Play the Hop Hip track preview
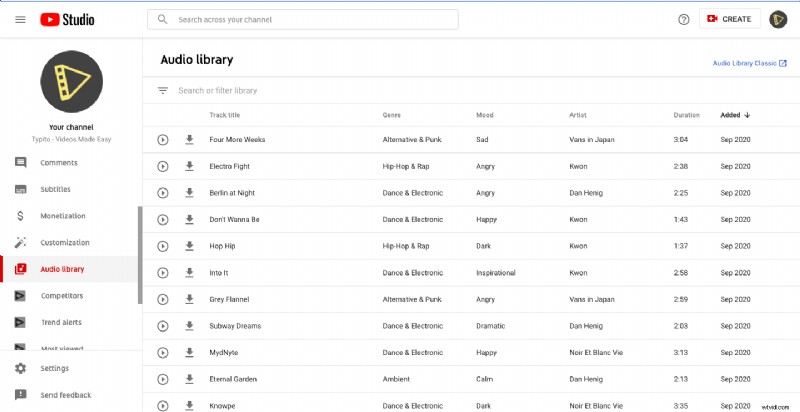Screen dimensions: 800x412 (163, 246)
